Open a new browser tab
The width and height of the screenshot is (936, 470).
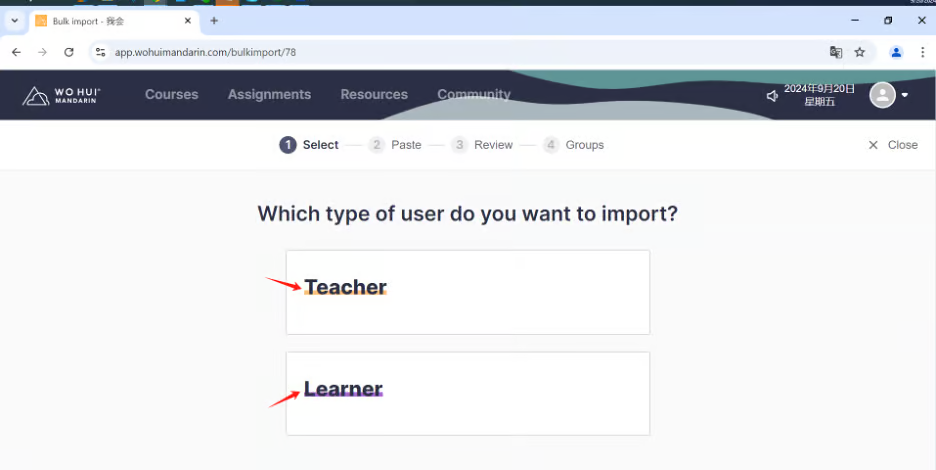214,20
